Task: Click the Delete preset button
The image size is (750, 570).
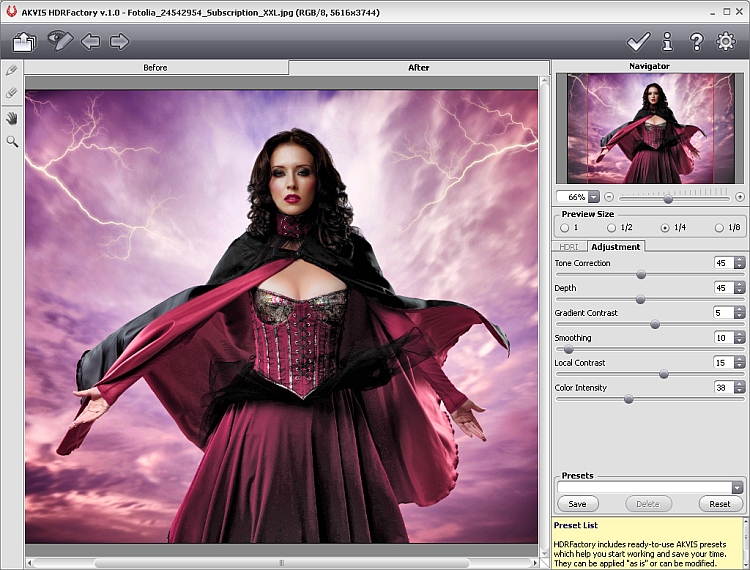Action: (648, 504)
